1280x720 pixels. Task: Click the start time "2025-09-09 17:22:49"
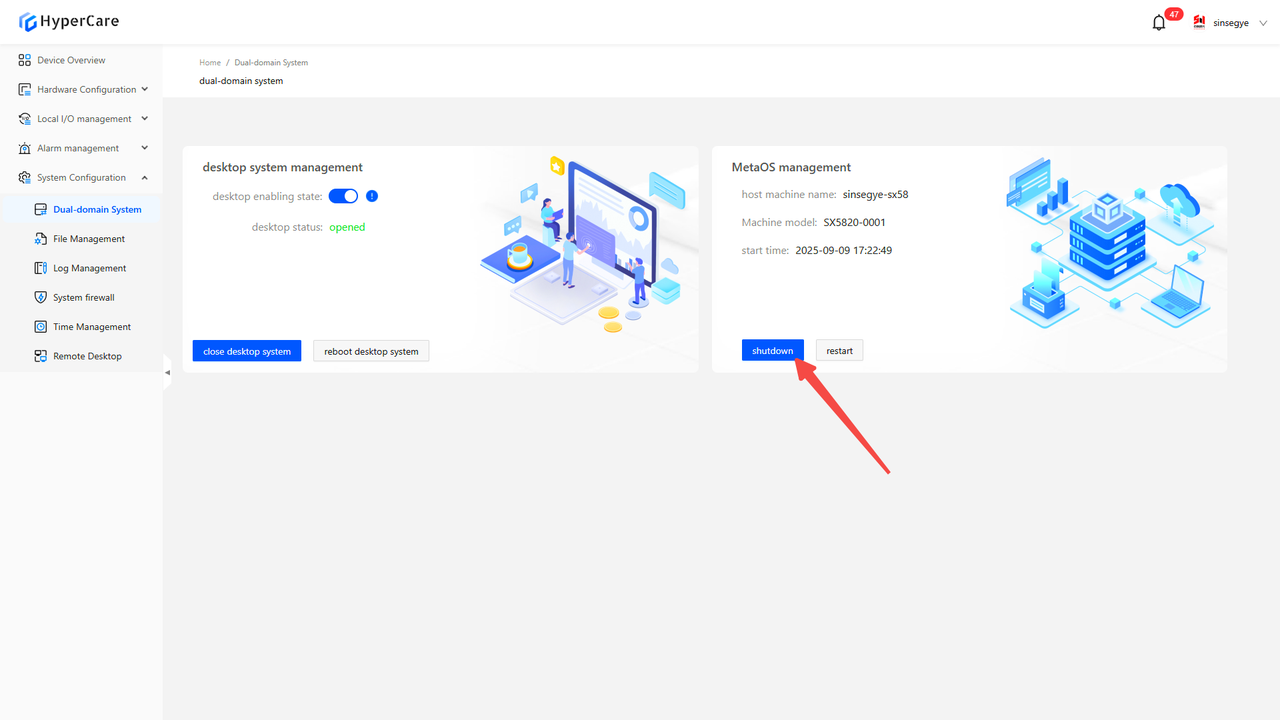[844, 250]
